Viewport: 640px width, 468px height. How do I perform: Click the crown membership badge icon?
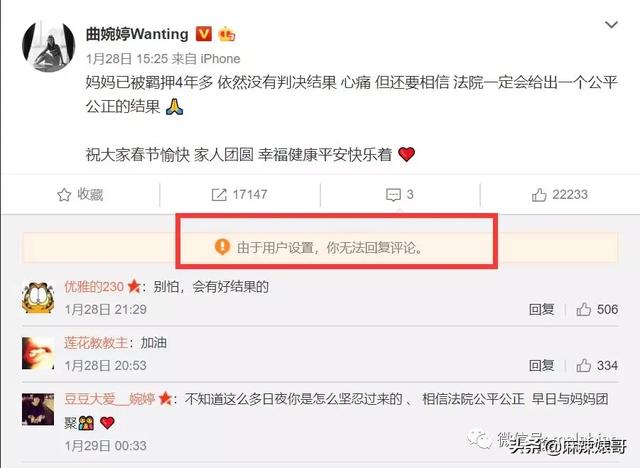[x=227, y=34]
